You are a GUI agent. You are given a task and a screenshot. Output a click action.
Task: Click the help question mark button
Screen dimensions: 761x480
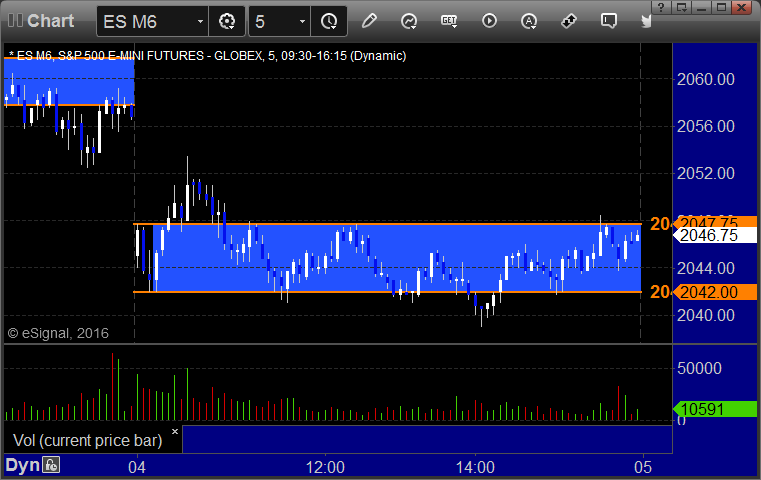click(661, 7)
